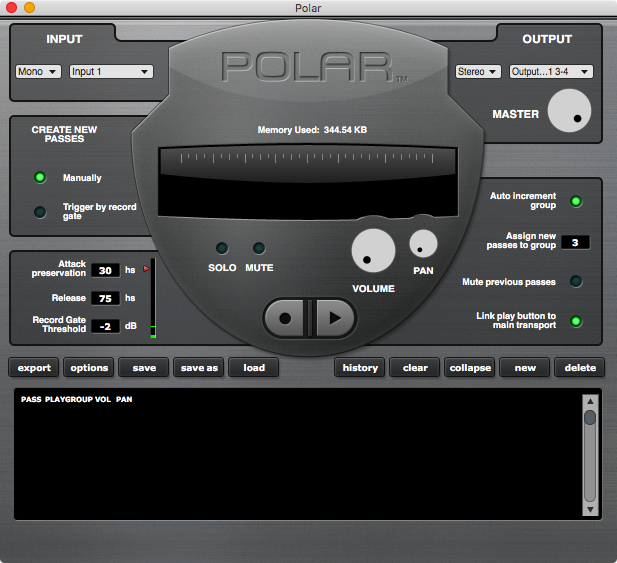The width and height of the screenshot is (617, 563).
Task: Click the new button
Action: tap(525, 367)
